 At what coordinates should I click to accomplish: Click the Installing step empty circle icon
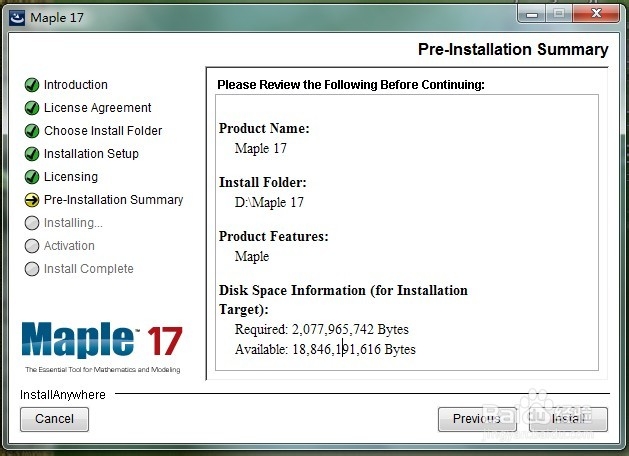(x=32, y=223)
